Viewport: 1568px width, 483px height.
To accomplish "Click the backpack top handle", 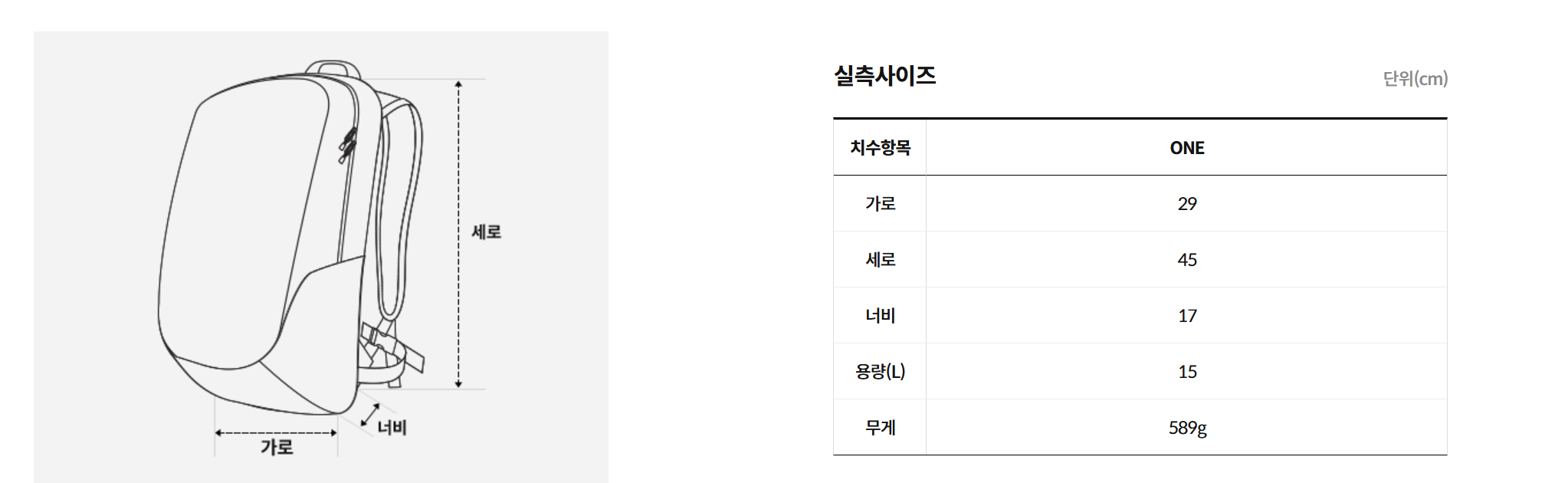I will tap(333, 68).
